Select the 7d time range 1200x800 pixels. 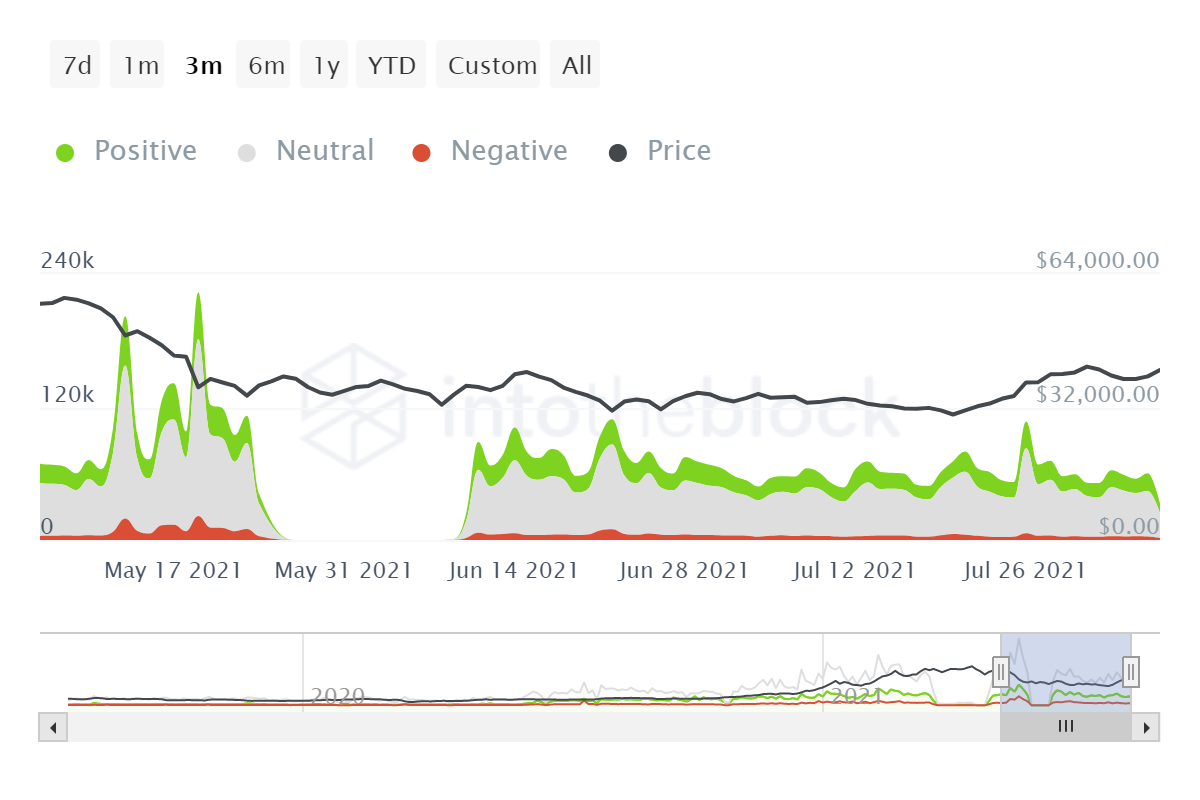point(76,66)
